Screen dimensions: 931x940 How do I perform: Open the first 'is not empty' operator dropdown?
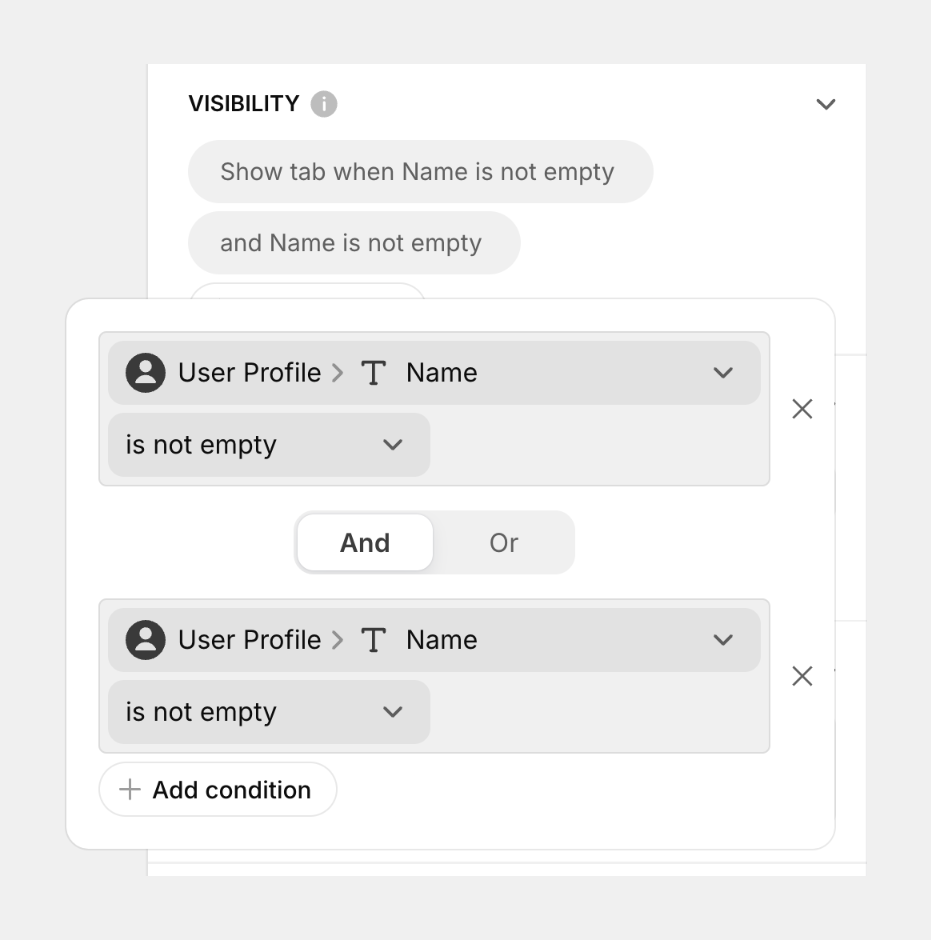pos(392,445)
